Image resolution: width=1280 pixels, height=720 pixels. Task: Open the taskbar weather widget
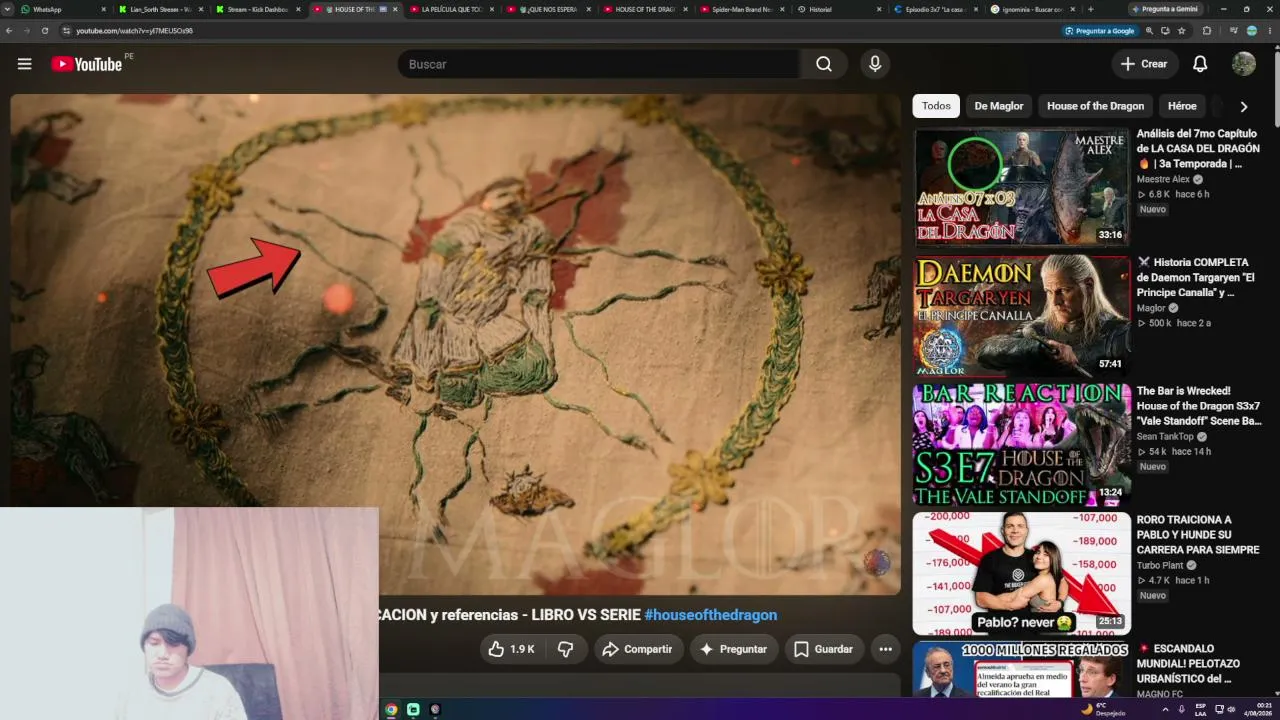tap(1103, 709)
